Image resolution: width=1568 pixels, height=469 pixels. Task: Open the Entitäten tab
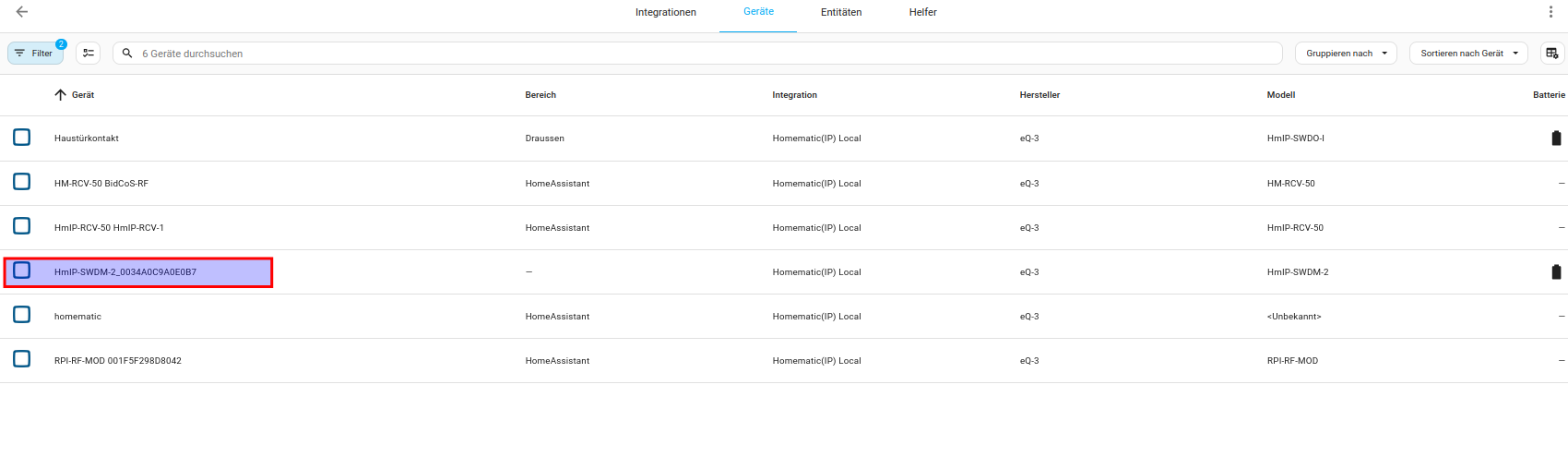pos(841,13)
